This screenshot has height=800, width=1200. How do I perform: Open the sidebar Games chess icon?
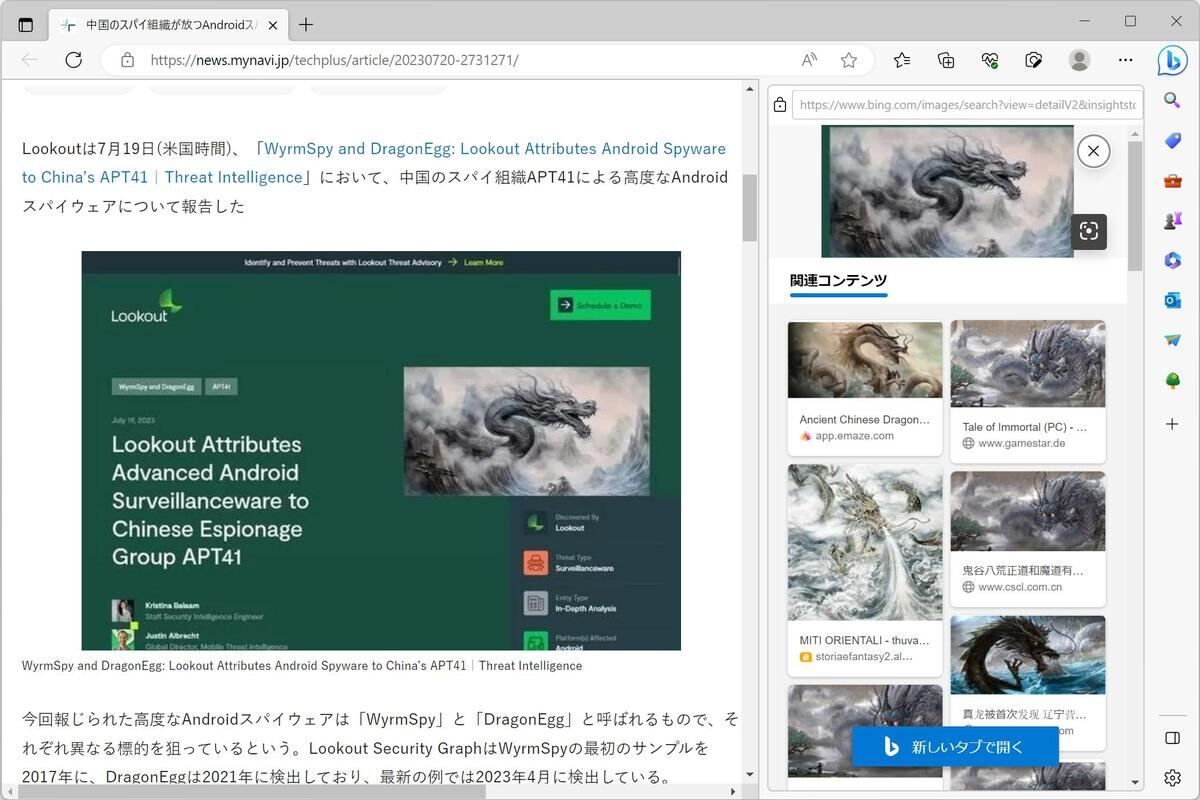pos(1173,221)
